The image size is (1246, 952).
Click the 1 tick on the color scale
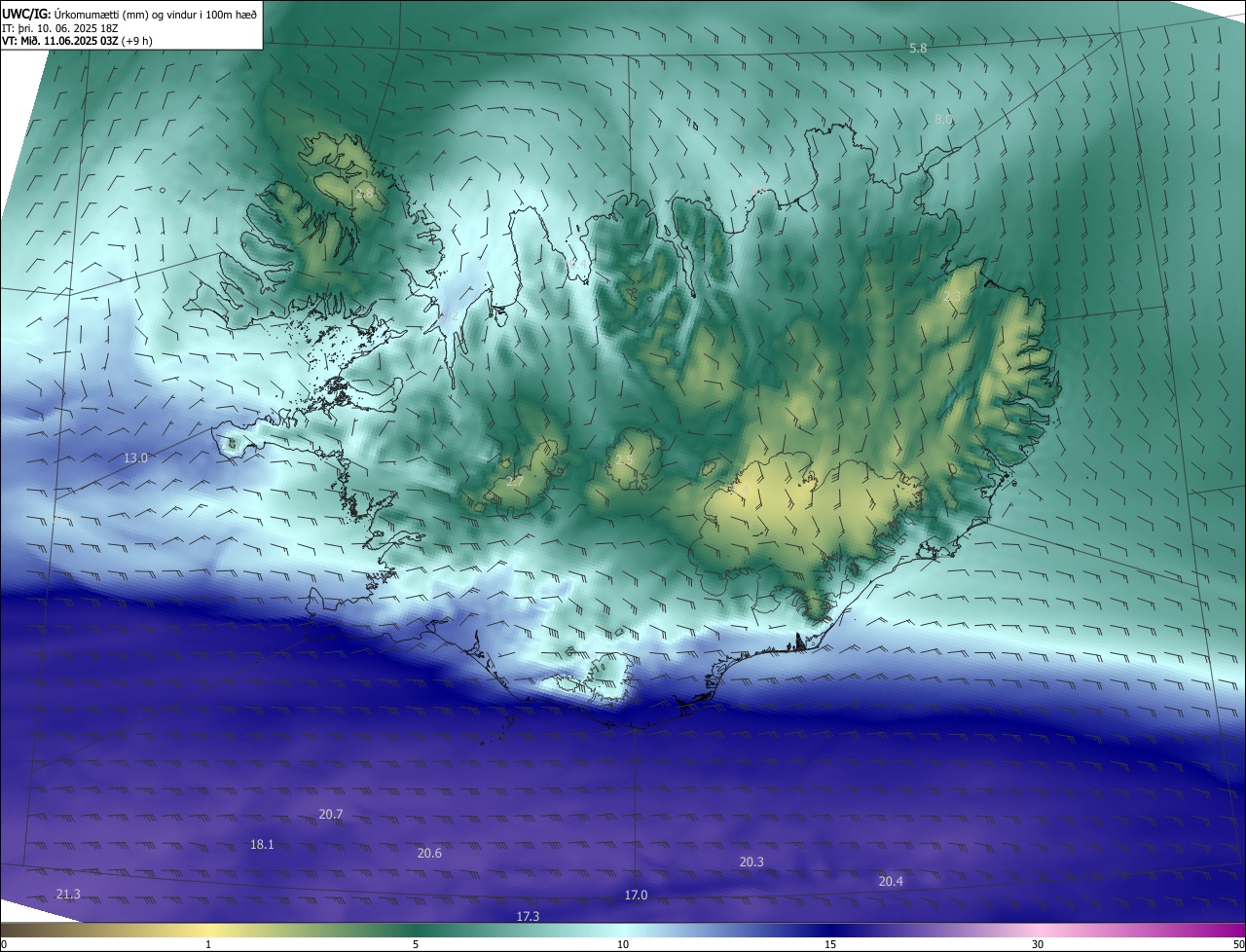(208, 944)
